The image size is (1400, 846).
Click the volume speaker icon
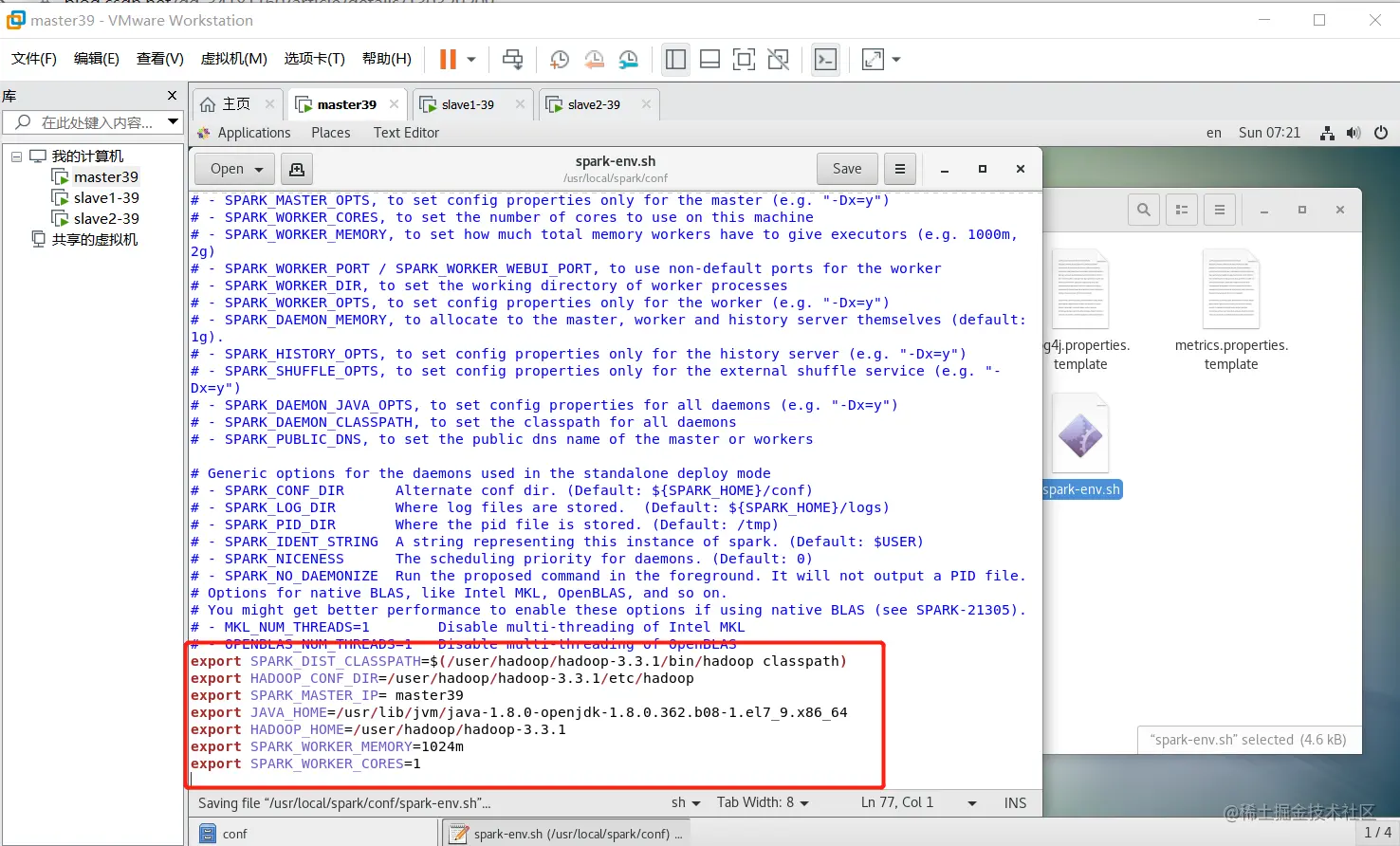point(1354,133)
